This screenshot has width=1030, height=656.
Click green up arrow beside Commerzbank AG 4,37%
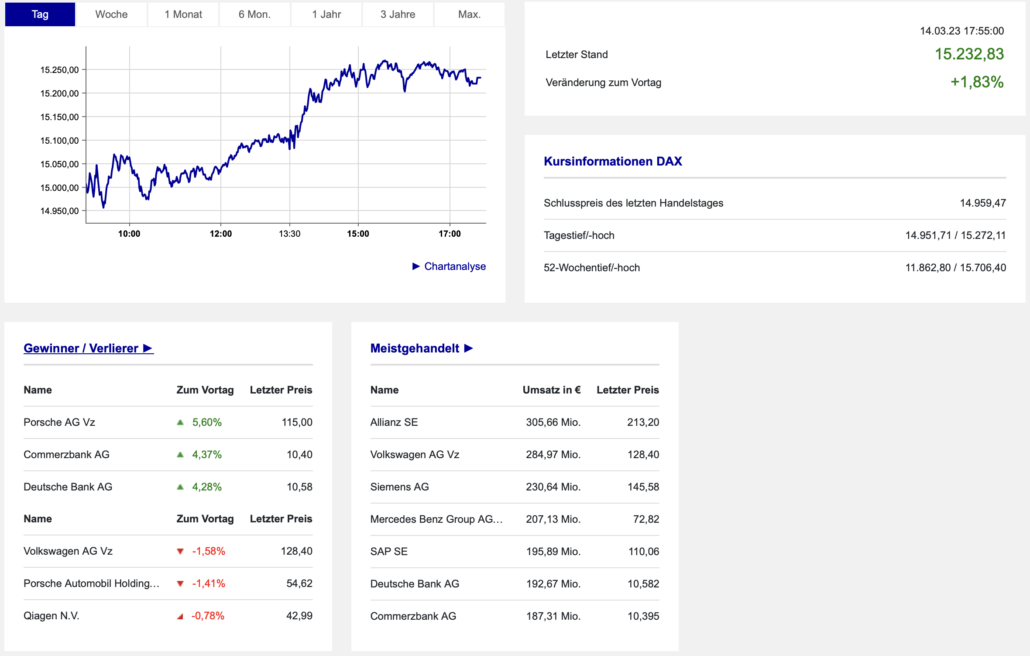tap(180, 454)
